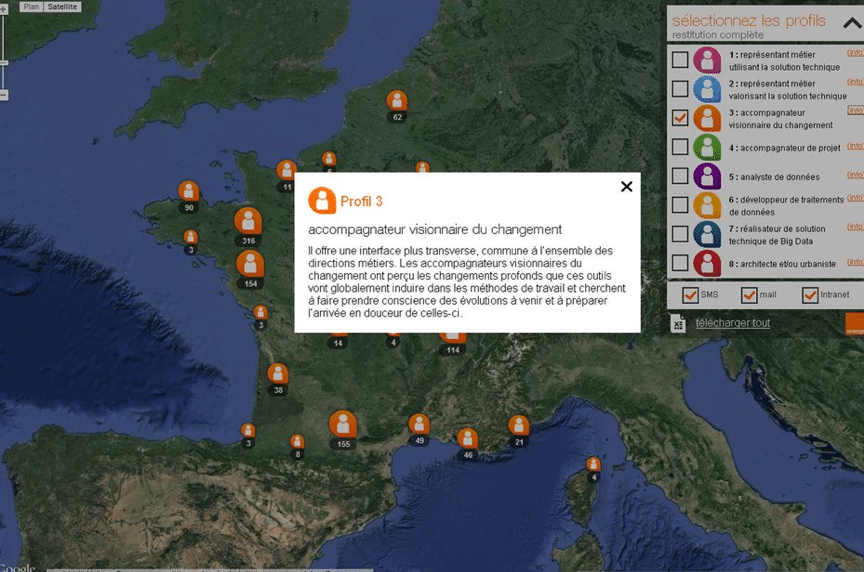Click the map marker labeled 316
Screen dimensions: 864x572
[x=248, y=221]
